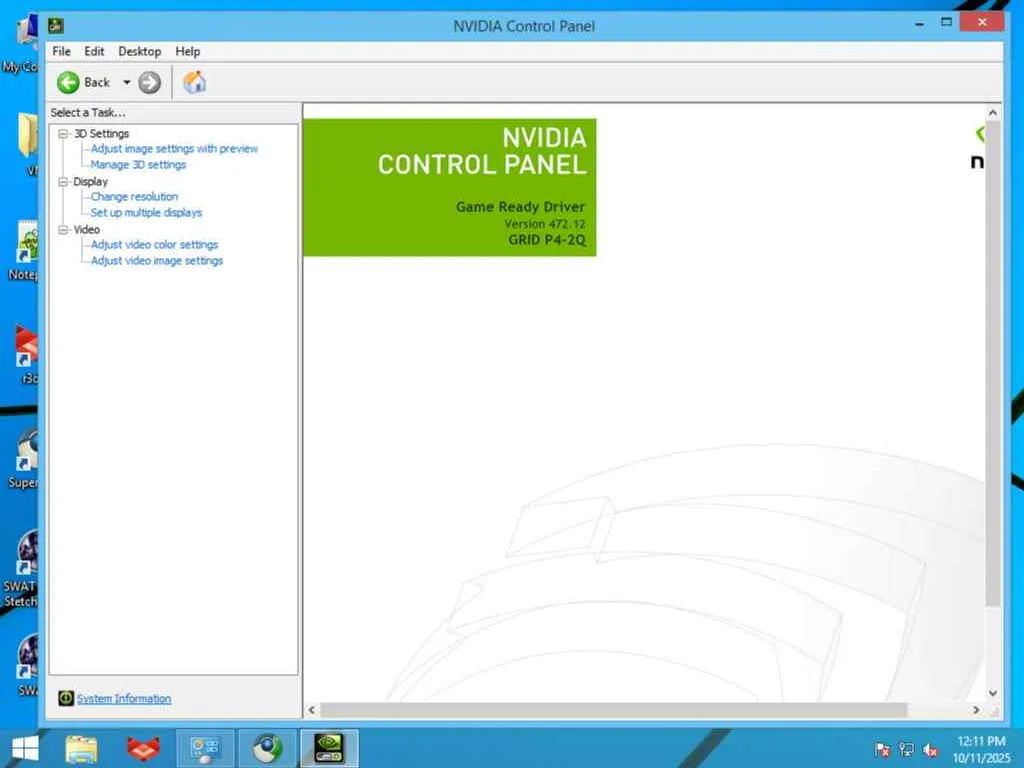The height and width of the screenshot is (768, 1024).
Task: Maximize the NVIDIA Control Panel window
Action: coord(946,23)
